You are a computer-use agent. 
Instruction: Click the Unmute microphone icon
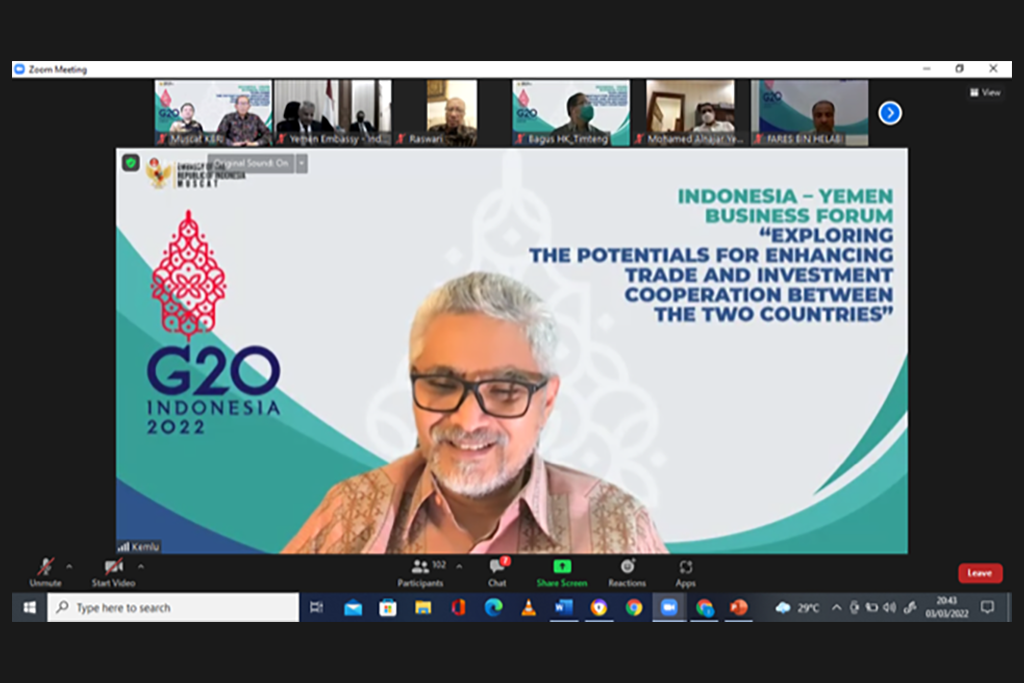45,566
